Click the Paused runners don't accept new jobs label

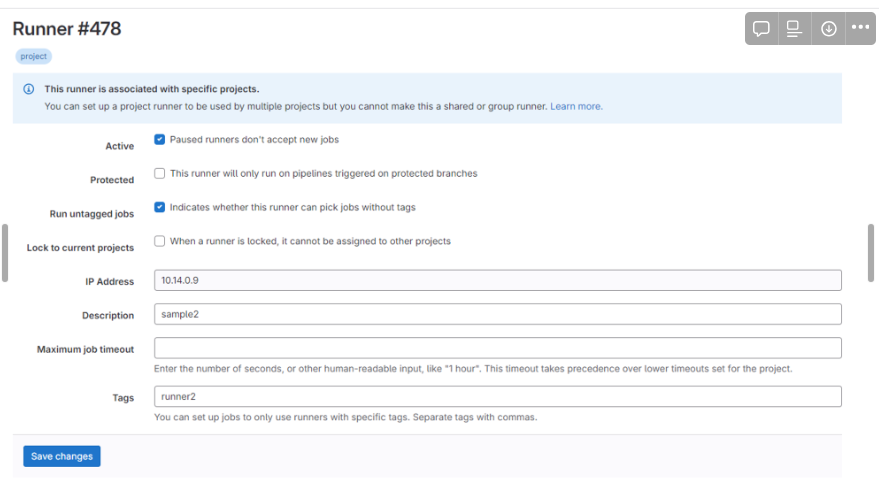(254, 140)
